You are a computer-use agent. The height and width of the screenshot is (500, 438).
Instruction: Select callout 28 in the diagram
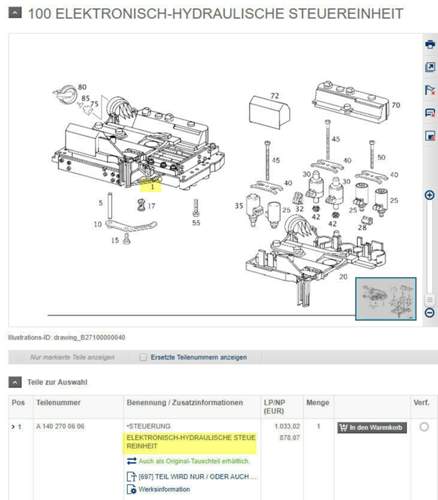click(x=362, y=227)
